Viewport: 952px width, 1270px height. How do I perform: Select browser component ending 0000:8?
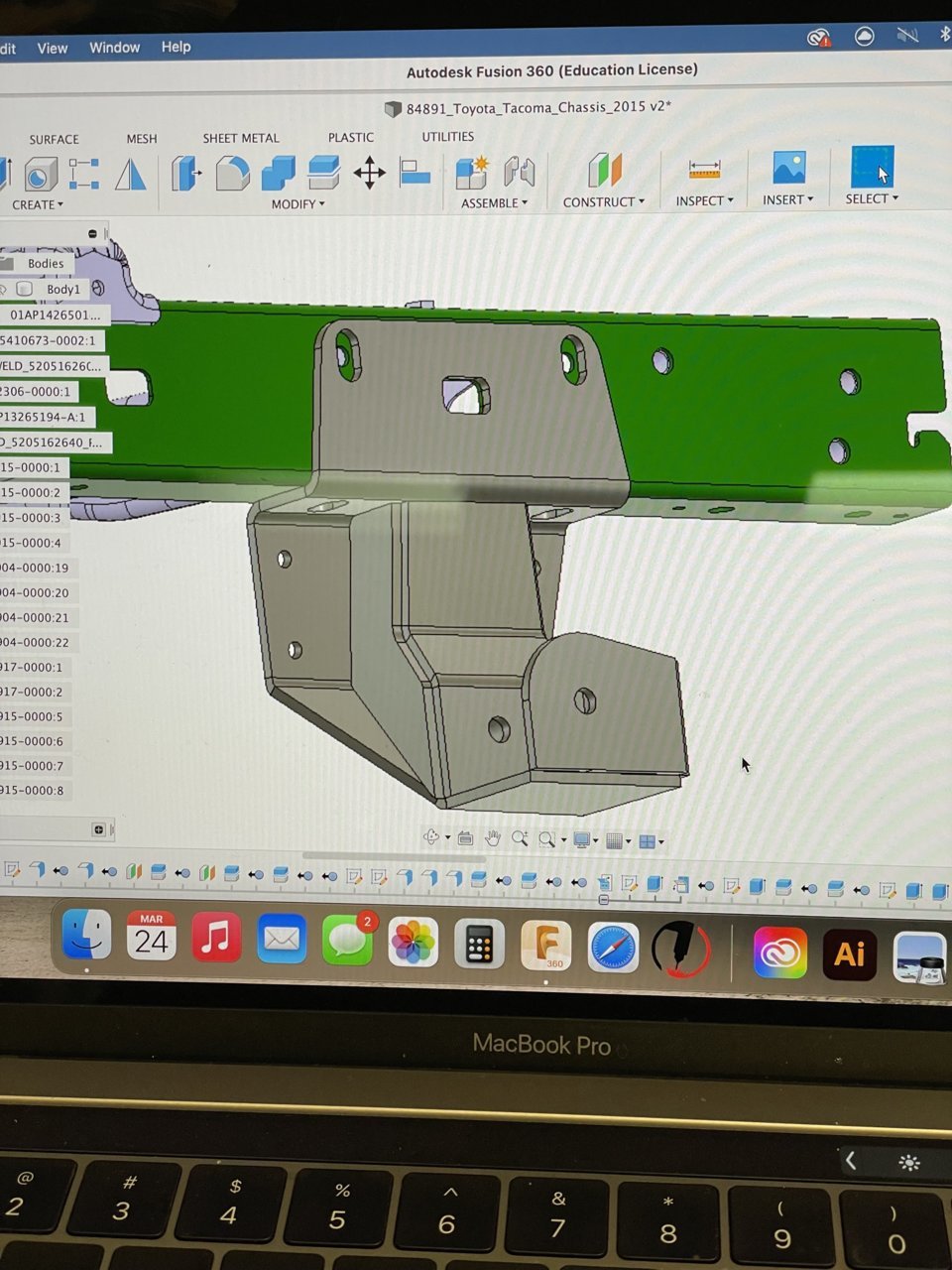coord(32,791)
